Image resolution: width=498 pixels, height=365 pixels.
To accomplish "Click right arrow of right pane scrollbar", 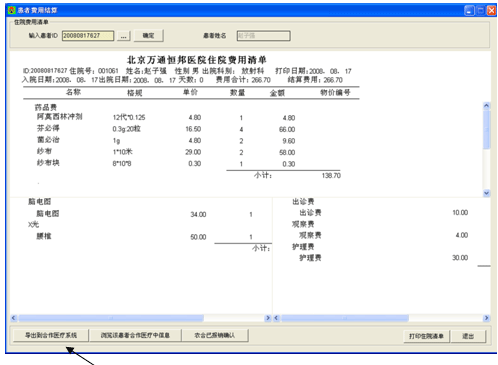I will [486, 318].
